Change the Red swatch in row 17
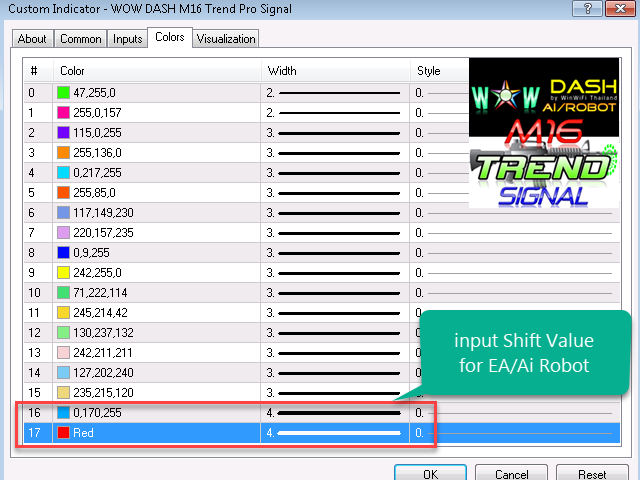 (63, 433)
